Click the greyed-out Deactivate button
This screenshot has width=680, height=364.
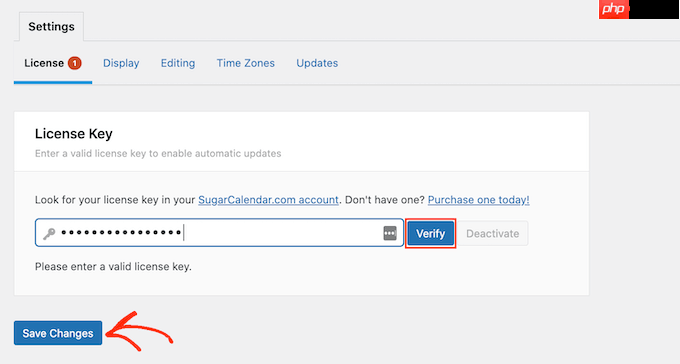pos(493,233)
